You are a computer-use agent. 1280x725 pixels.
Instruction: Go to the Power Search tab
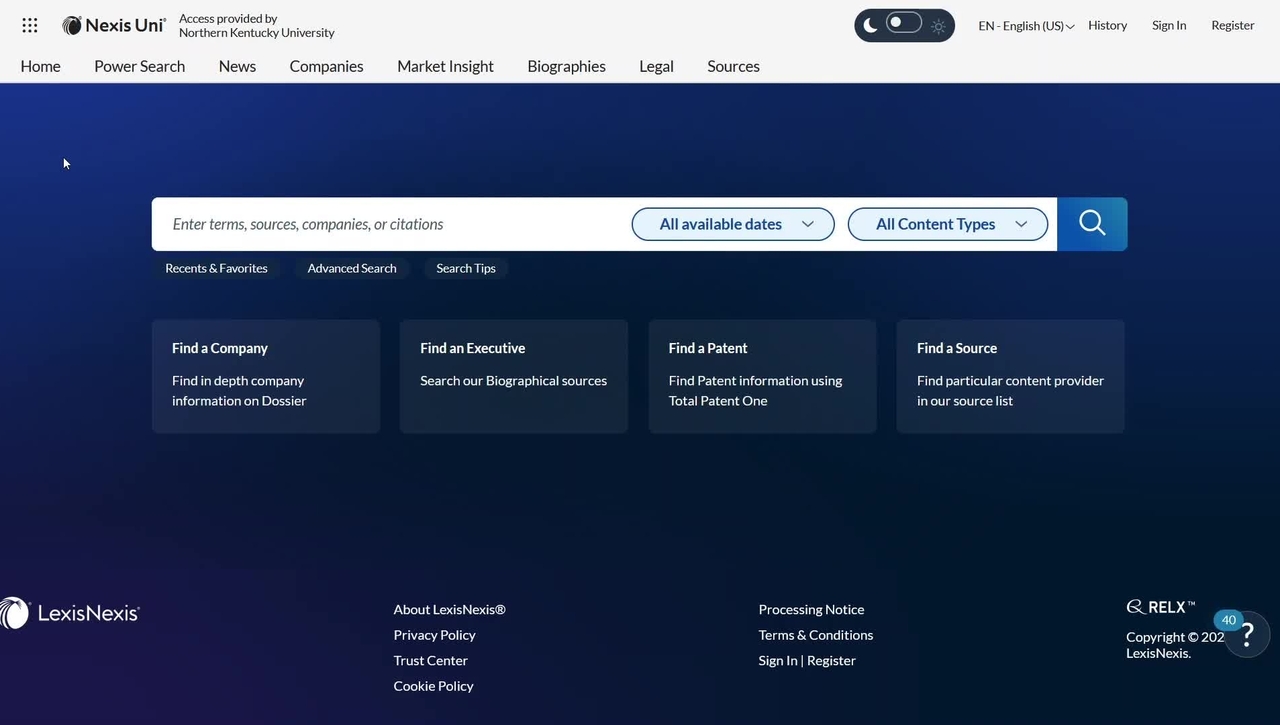(x=139, y=66)
